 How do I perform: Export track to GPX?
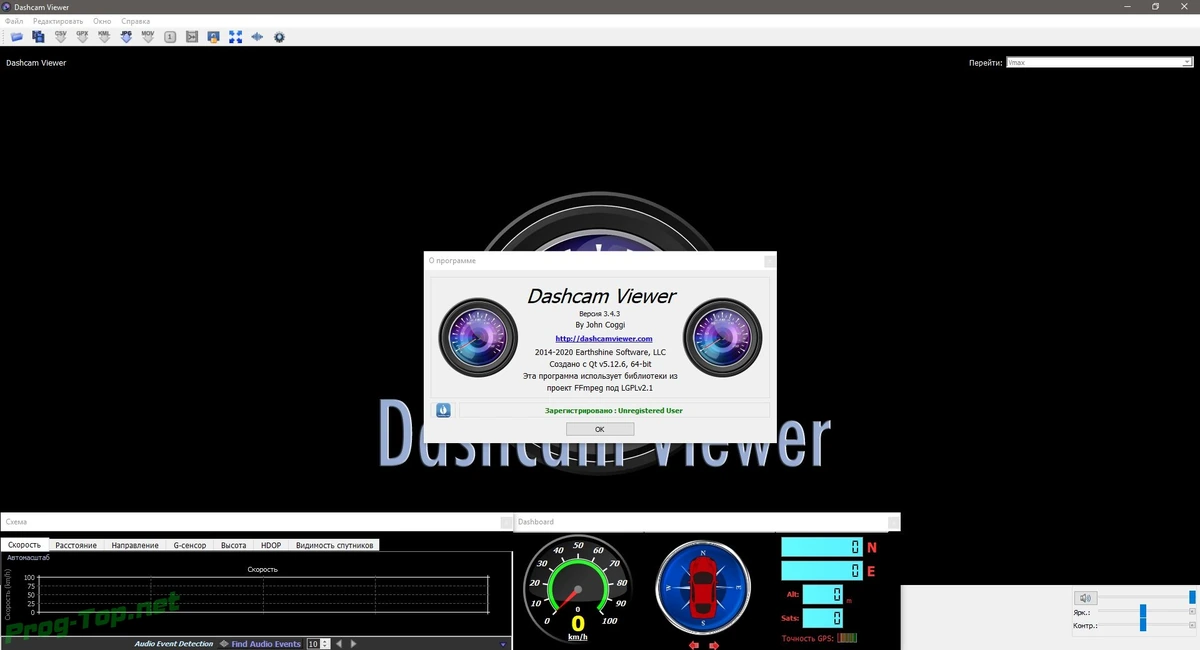click(x=83, y=36)
